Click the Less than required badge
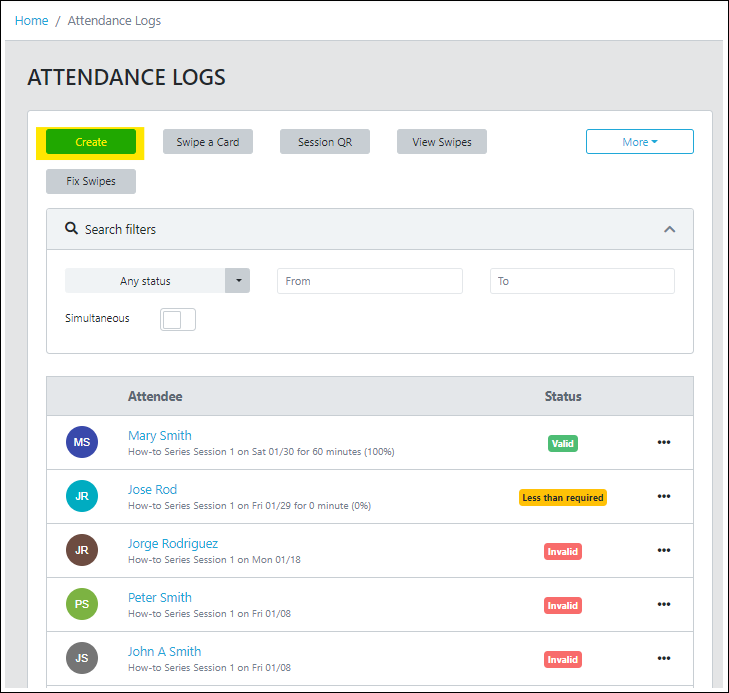This screenshot has width=729, height=693. (563, 497)
